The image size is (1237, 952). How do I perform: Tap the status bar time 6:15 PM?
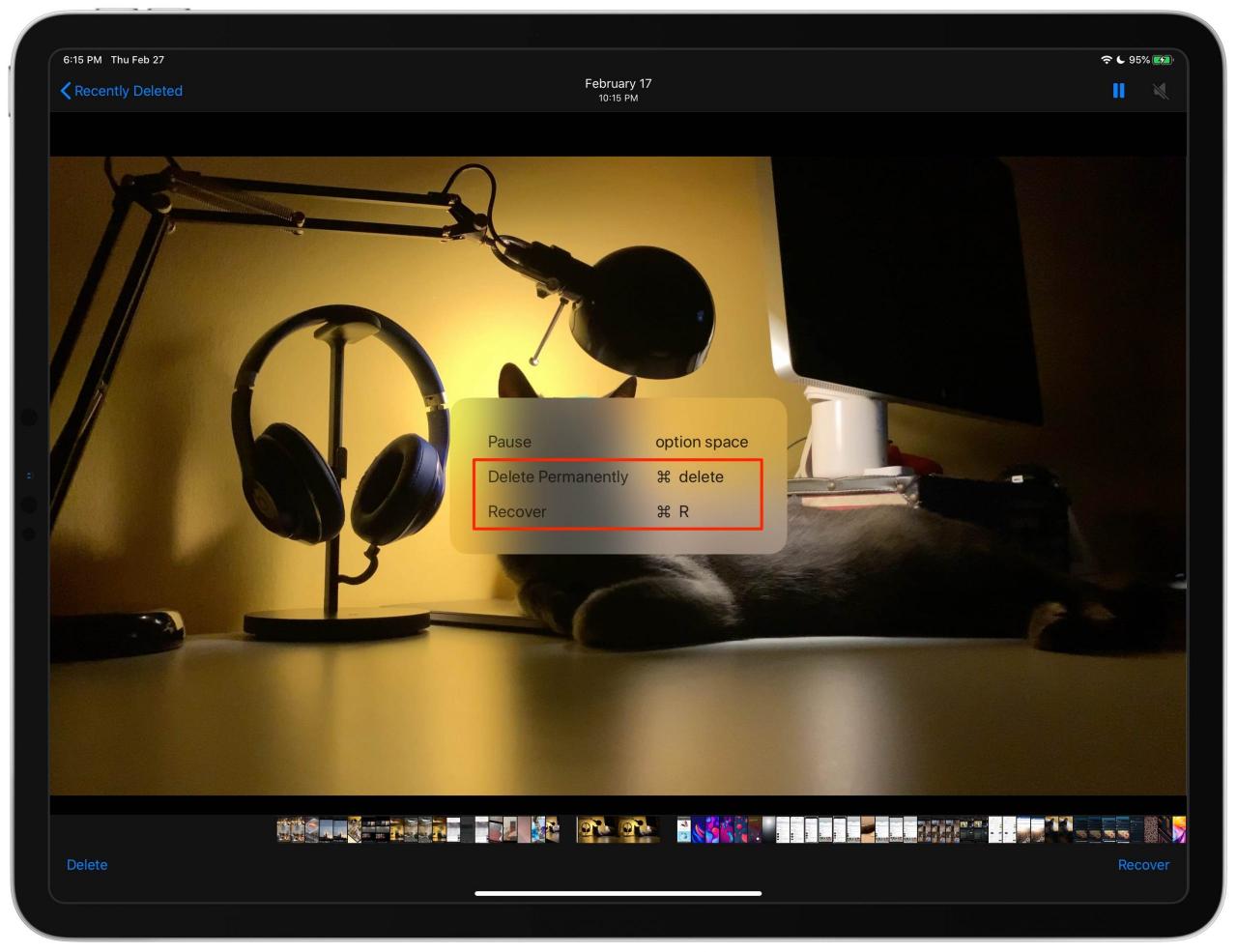click(82, 60)
